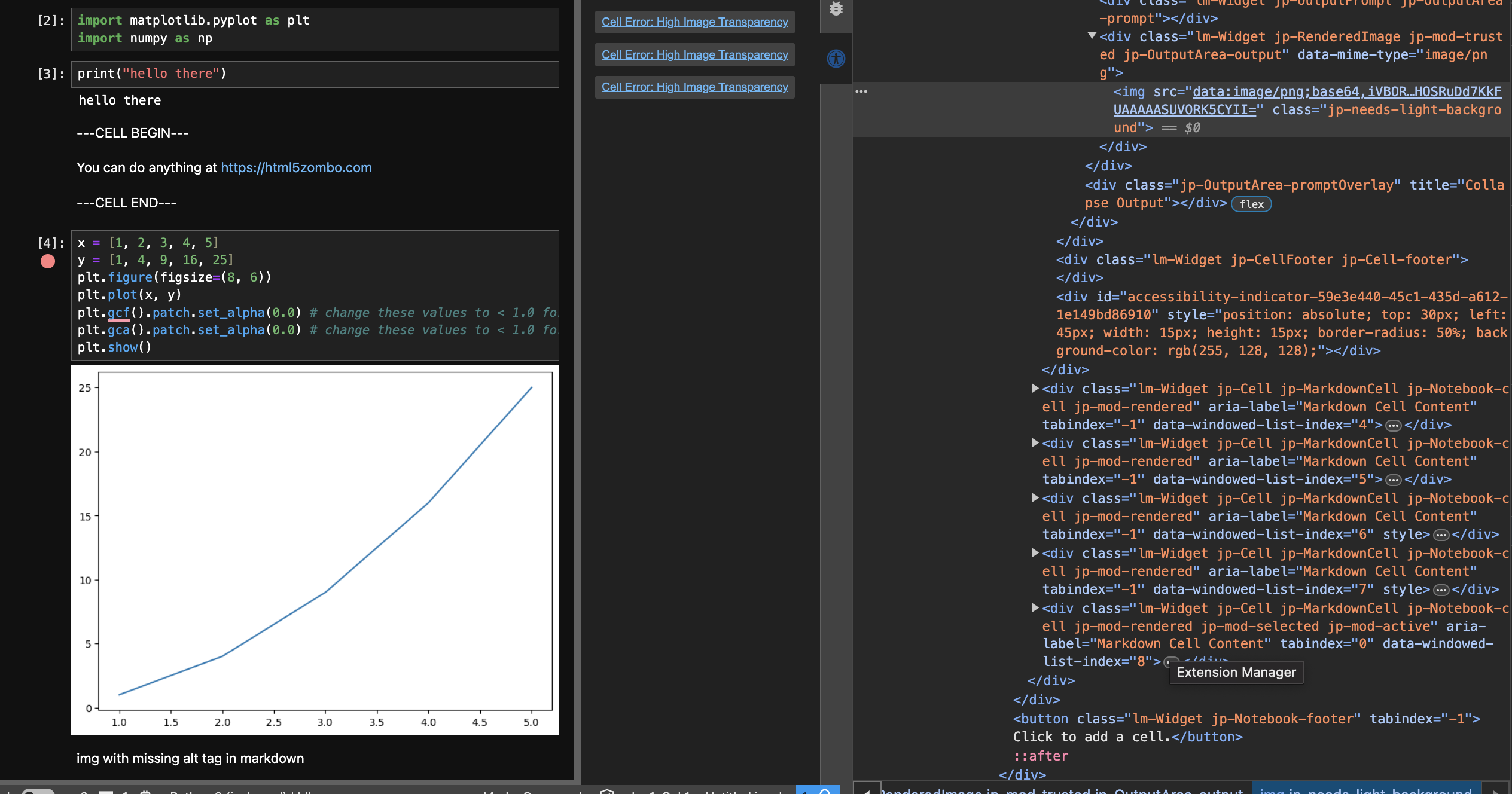1512x794 pixels.
Task: Click the base64 image src link in DevTools
Action: pyautogui.click(x=1307, y=100)
